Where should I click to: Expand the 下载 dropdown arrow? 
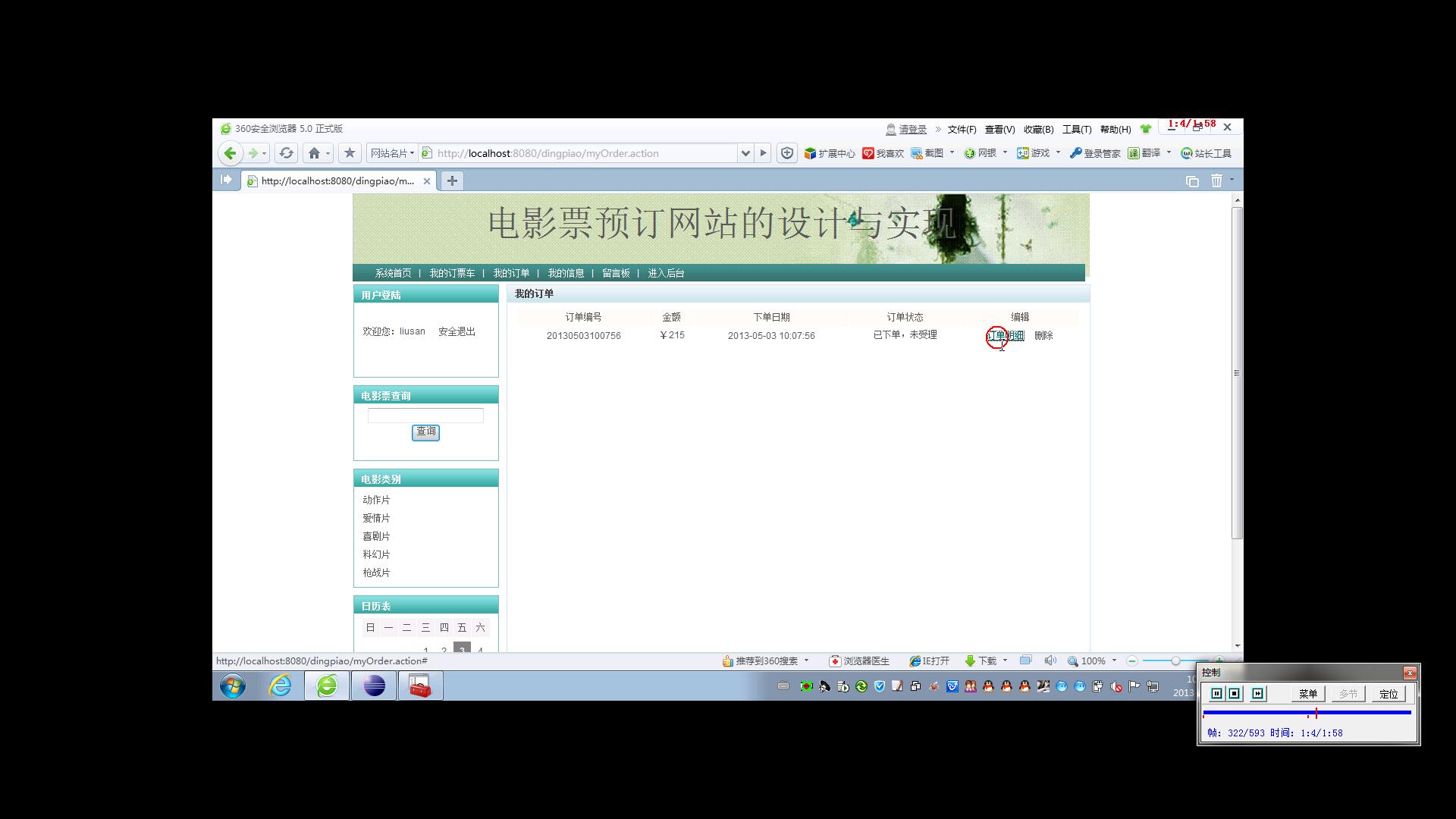(1006, 661)
